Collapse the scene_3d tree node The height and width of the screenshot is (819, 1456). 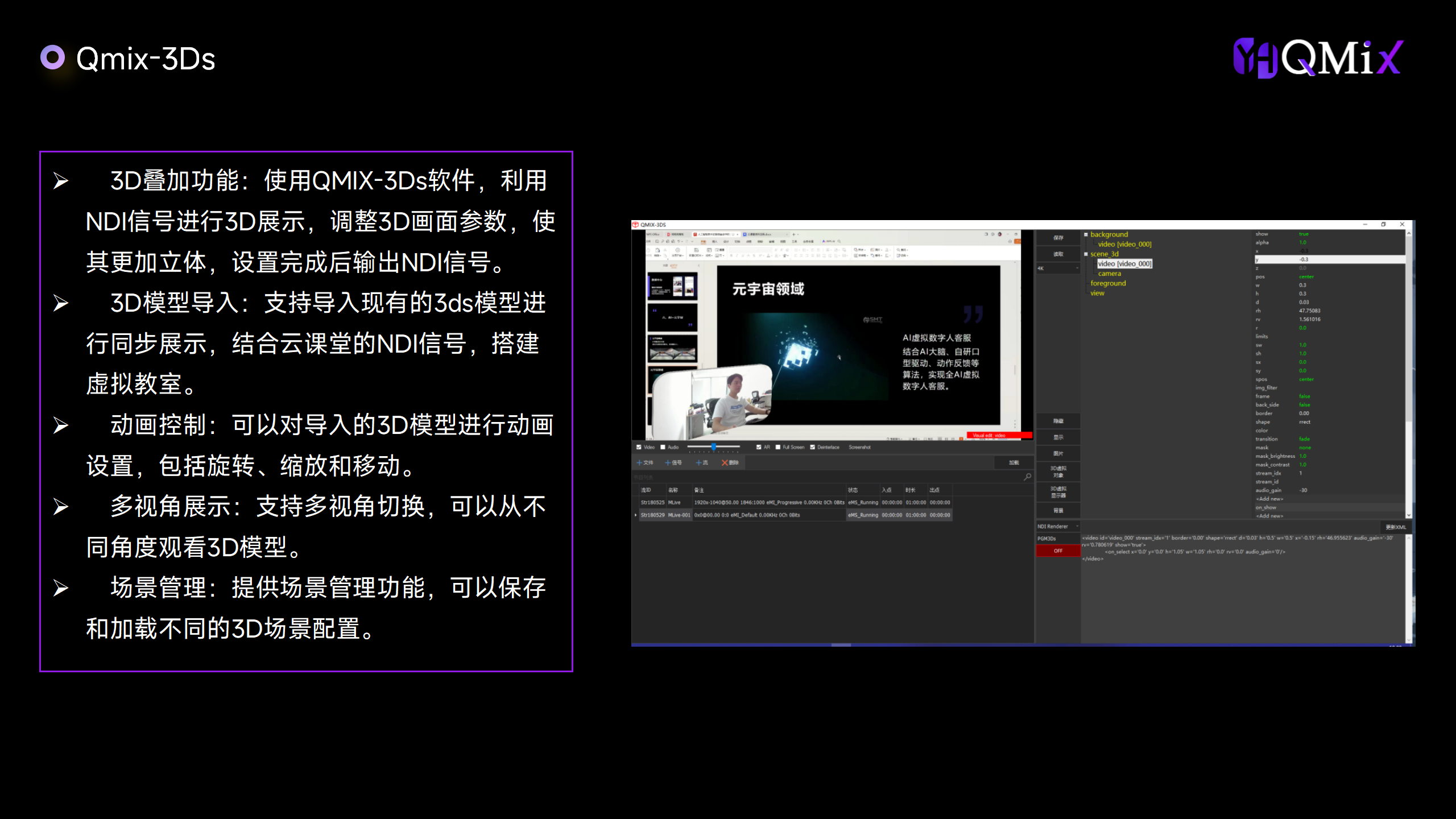pos(1086,254)
